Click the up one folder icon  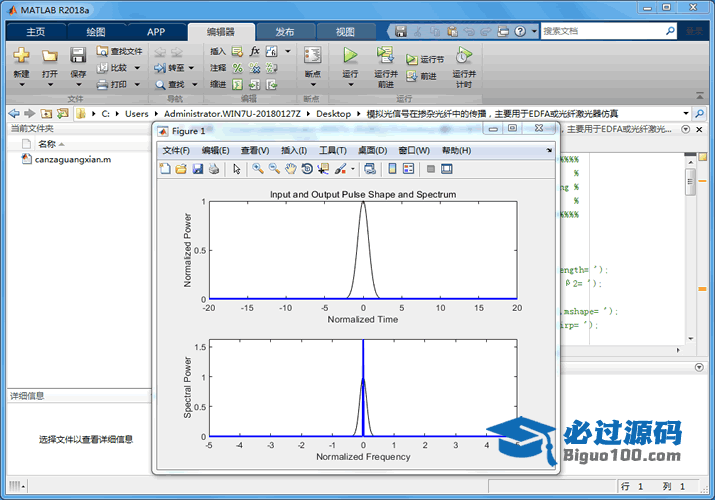[x=46, y=113]
